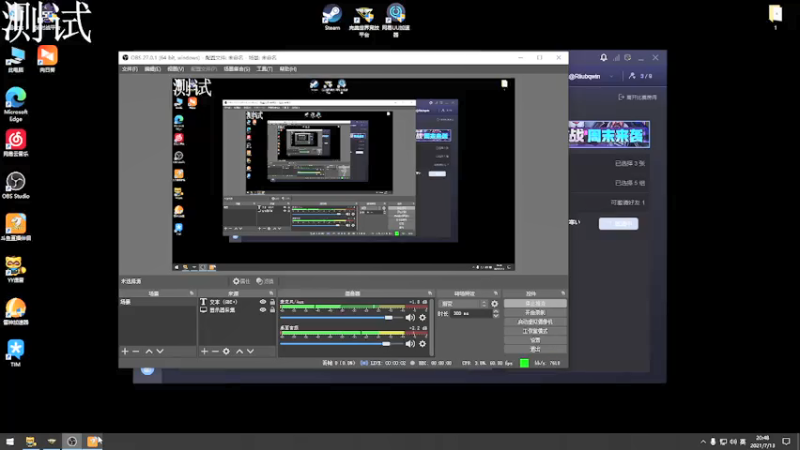Remove the selected scene with the minus icon
This screenshot has height=450, width=800.
(x=136, y=351)
